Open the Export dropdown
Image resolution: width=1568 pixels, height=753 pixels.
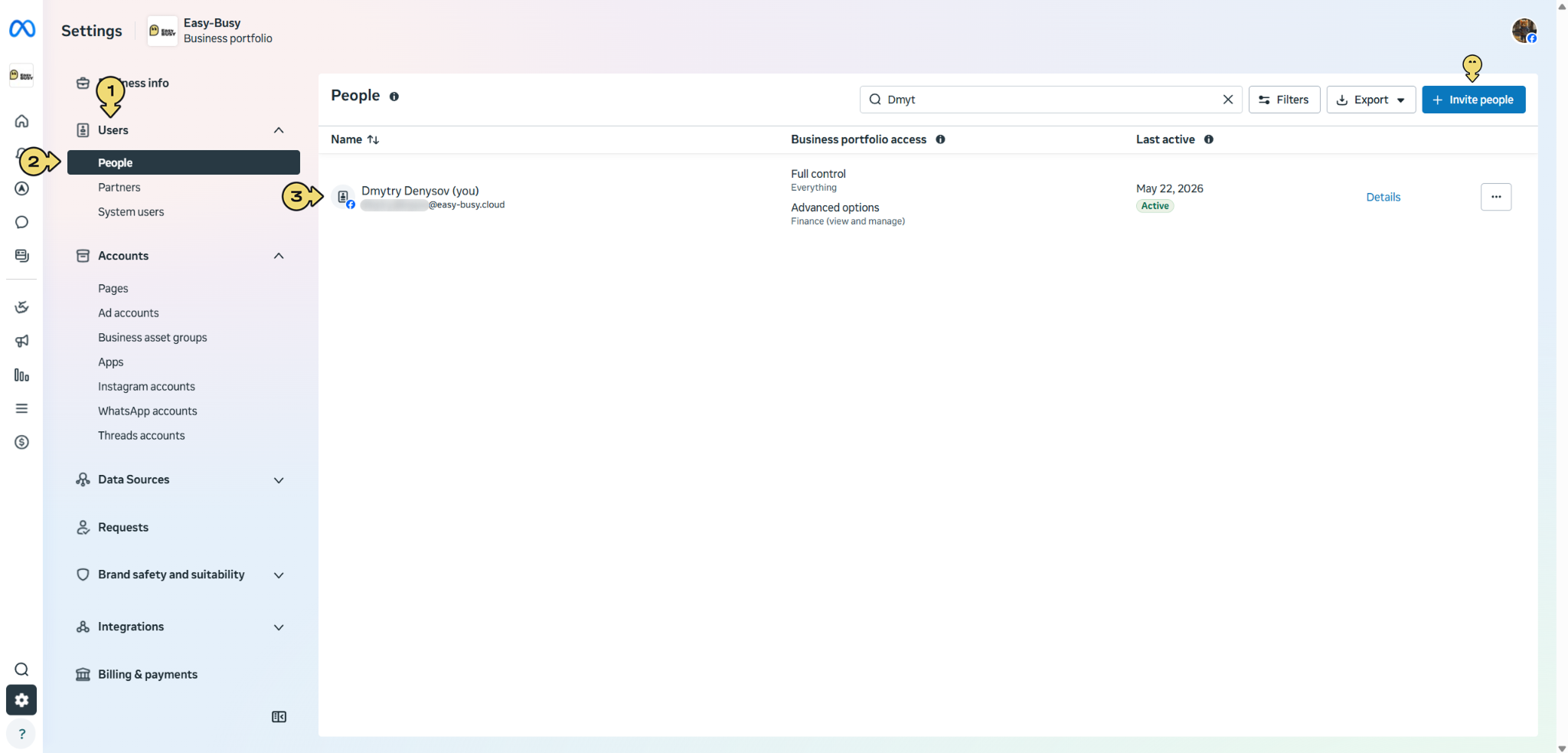[1370, 100]
